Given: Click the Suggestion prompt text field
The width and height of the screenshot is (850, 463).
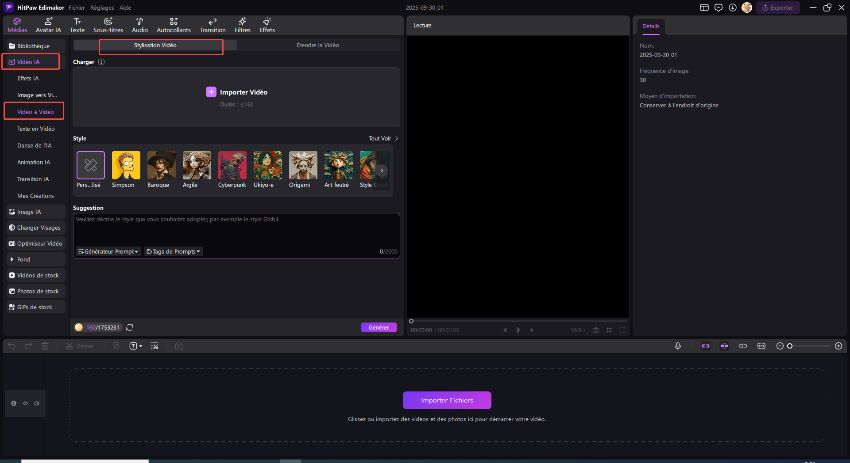Looking at the screenshot, I should (236, 230).
